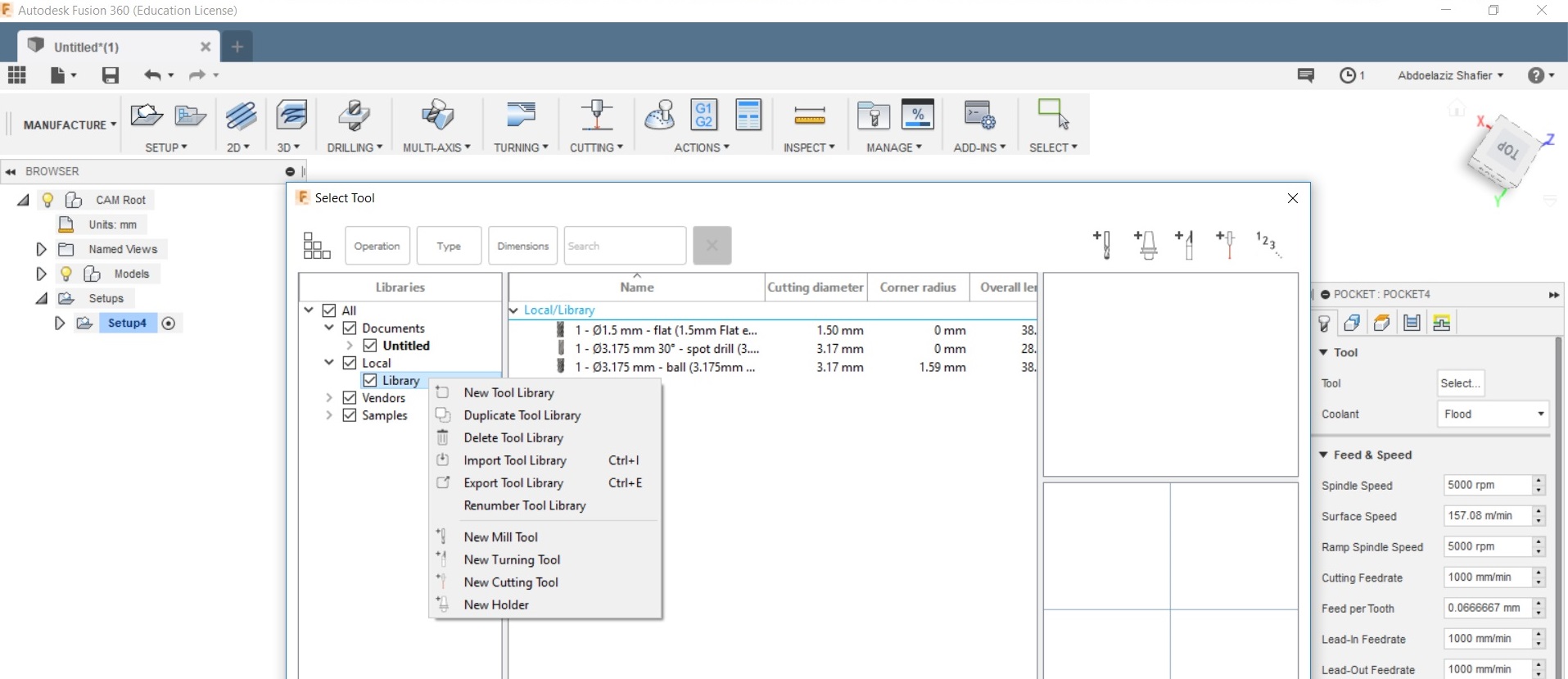This screenshot has width=1568, height=679.
Task: Uncheck the Samples checkbox
Action: coord(350,415)
